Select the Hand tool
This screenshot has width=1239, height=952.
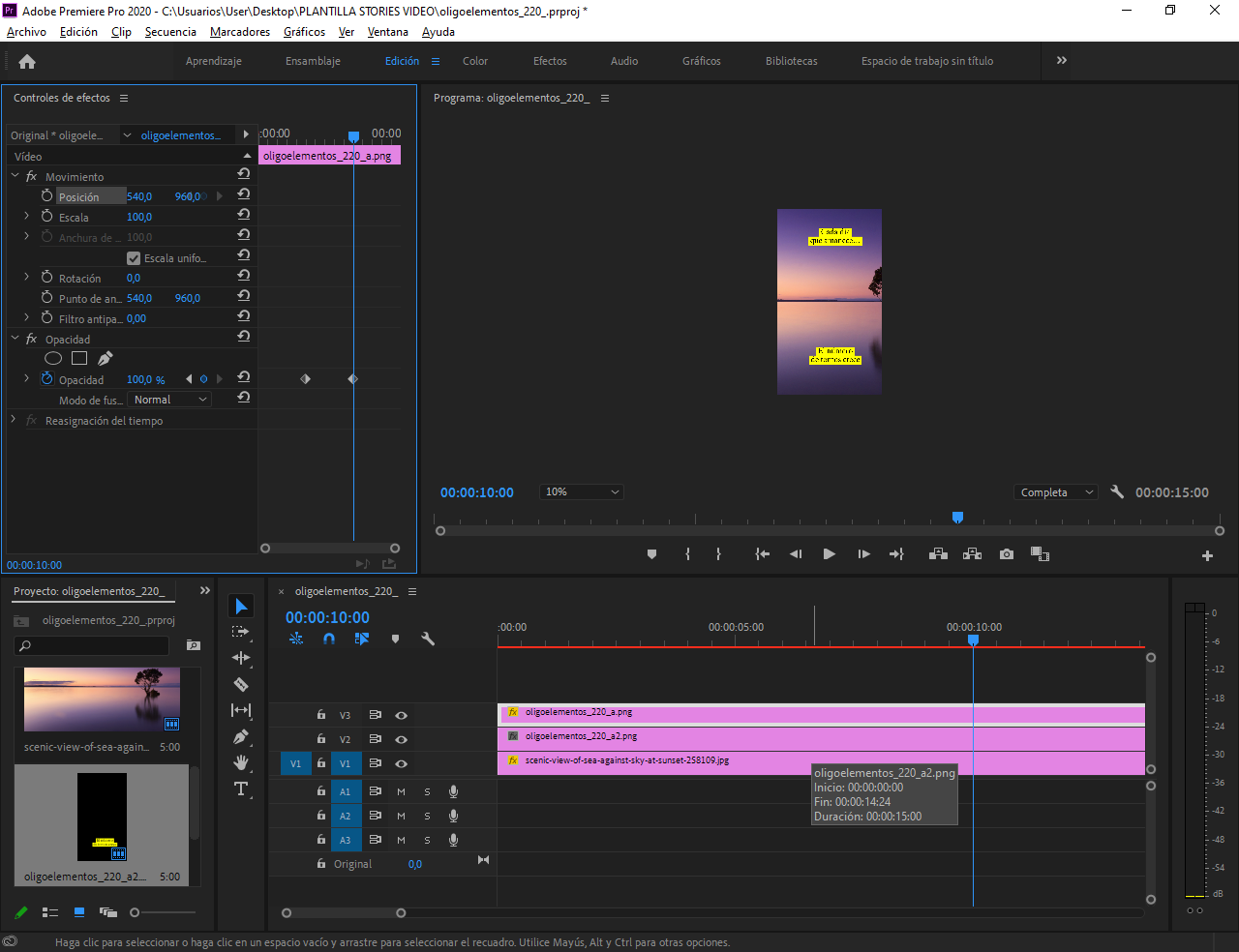click(x=241, y=762)
